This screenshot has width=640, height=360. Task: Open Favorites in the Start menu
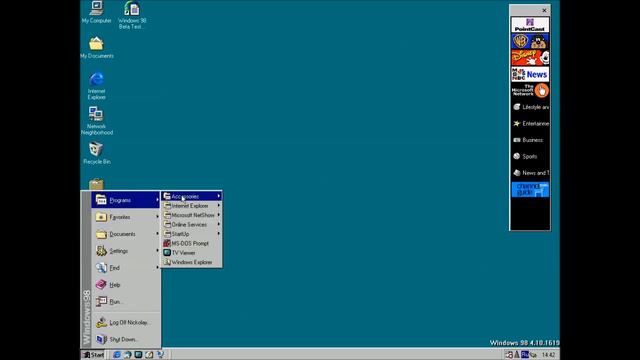[x=125, y=217]
